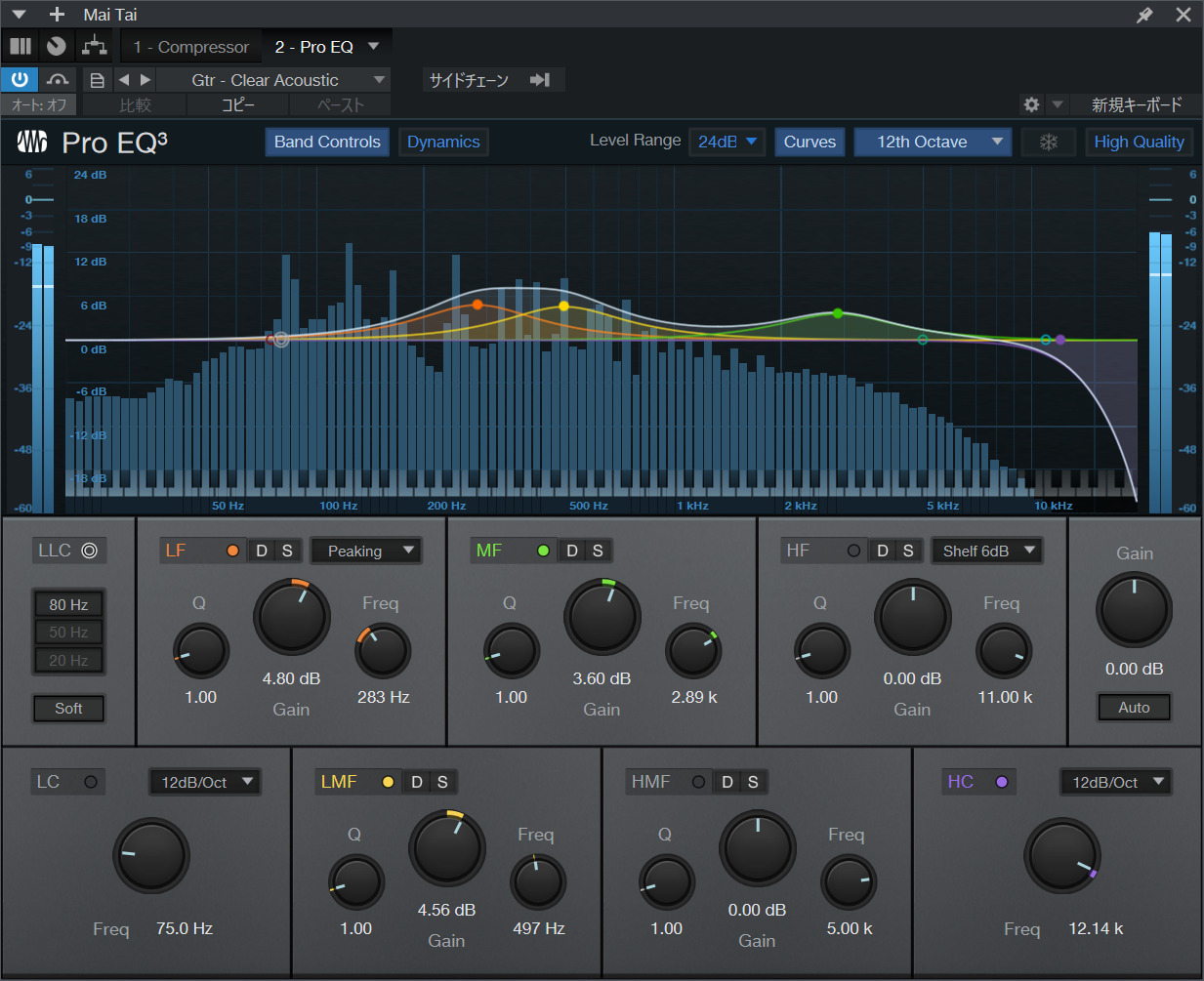Add an insert with the plus icon
Screen dimensions: 1204x981
pos(57,15)
